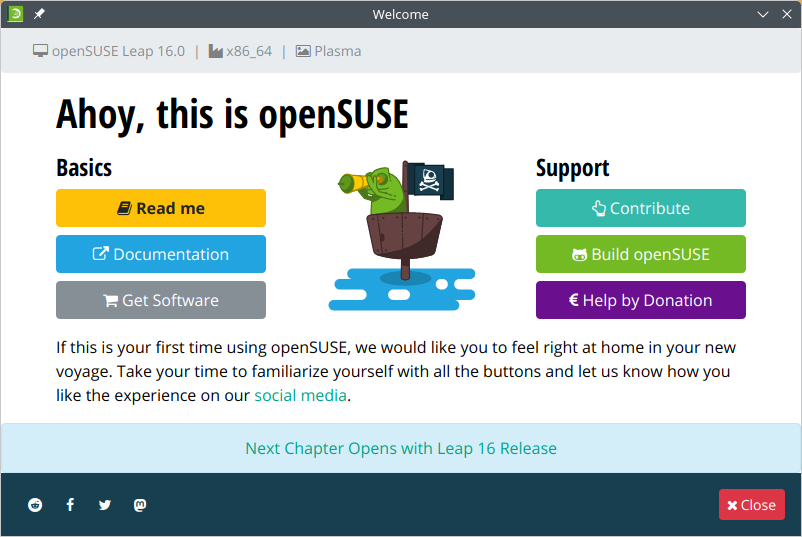This screenshot has width=802, height=537.
Task: Open the Reddit social icon
Action: click(x=35, y=505)
